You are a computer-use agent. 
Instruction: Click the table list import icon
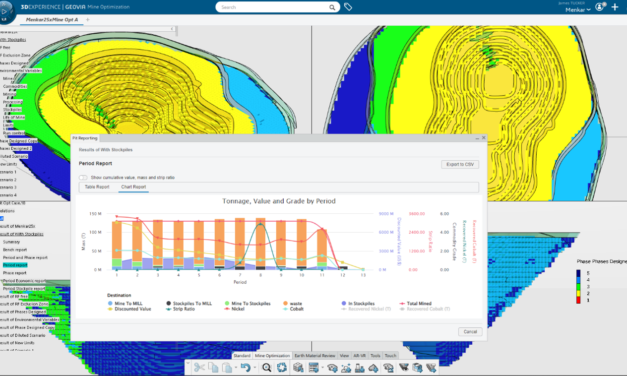[314, 367]
